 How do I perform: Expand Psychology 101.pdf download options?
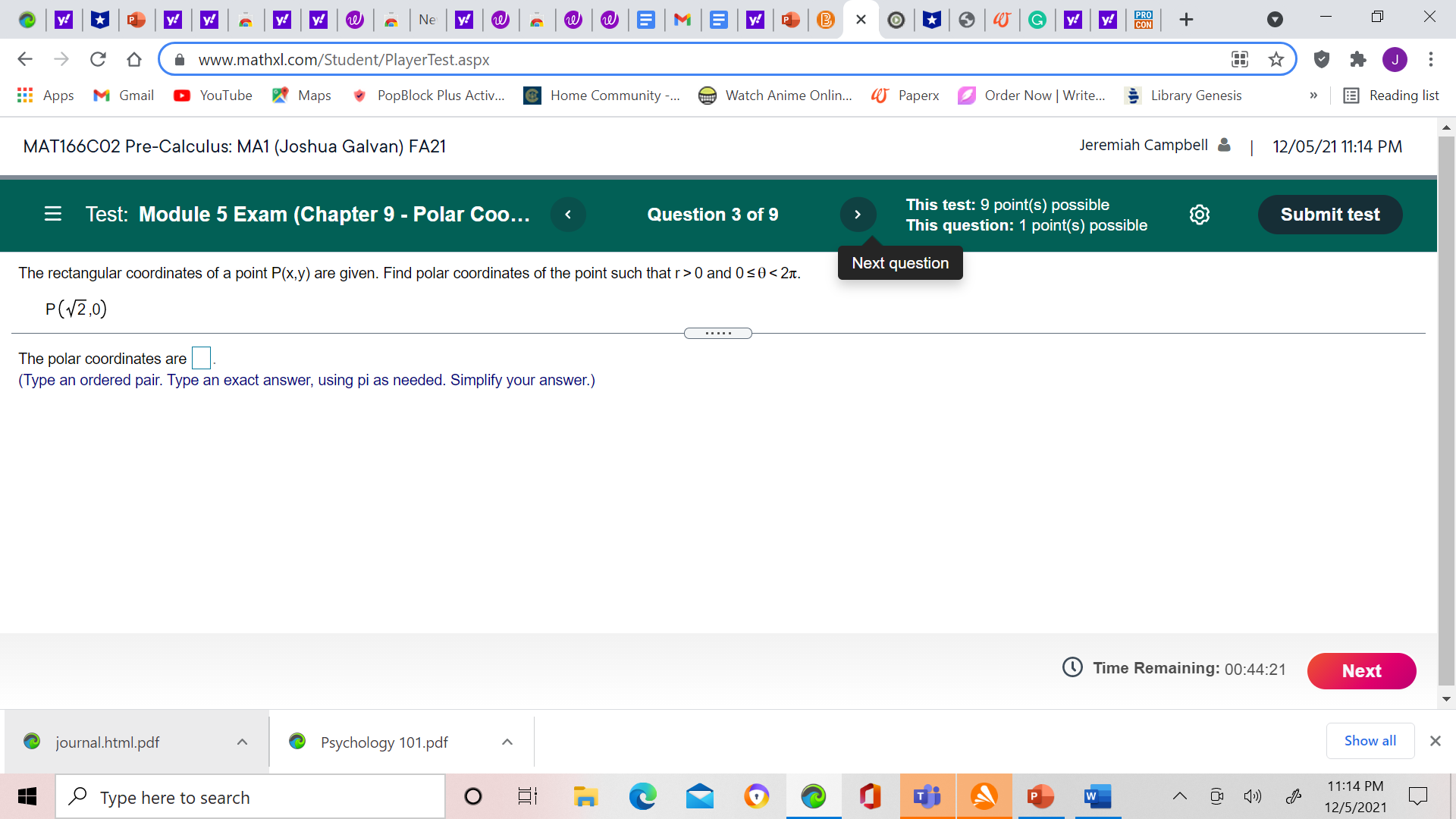click(507, 742)
